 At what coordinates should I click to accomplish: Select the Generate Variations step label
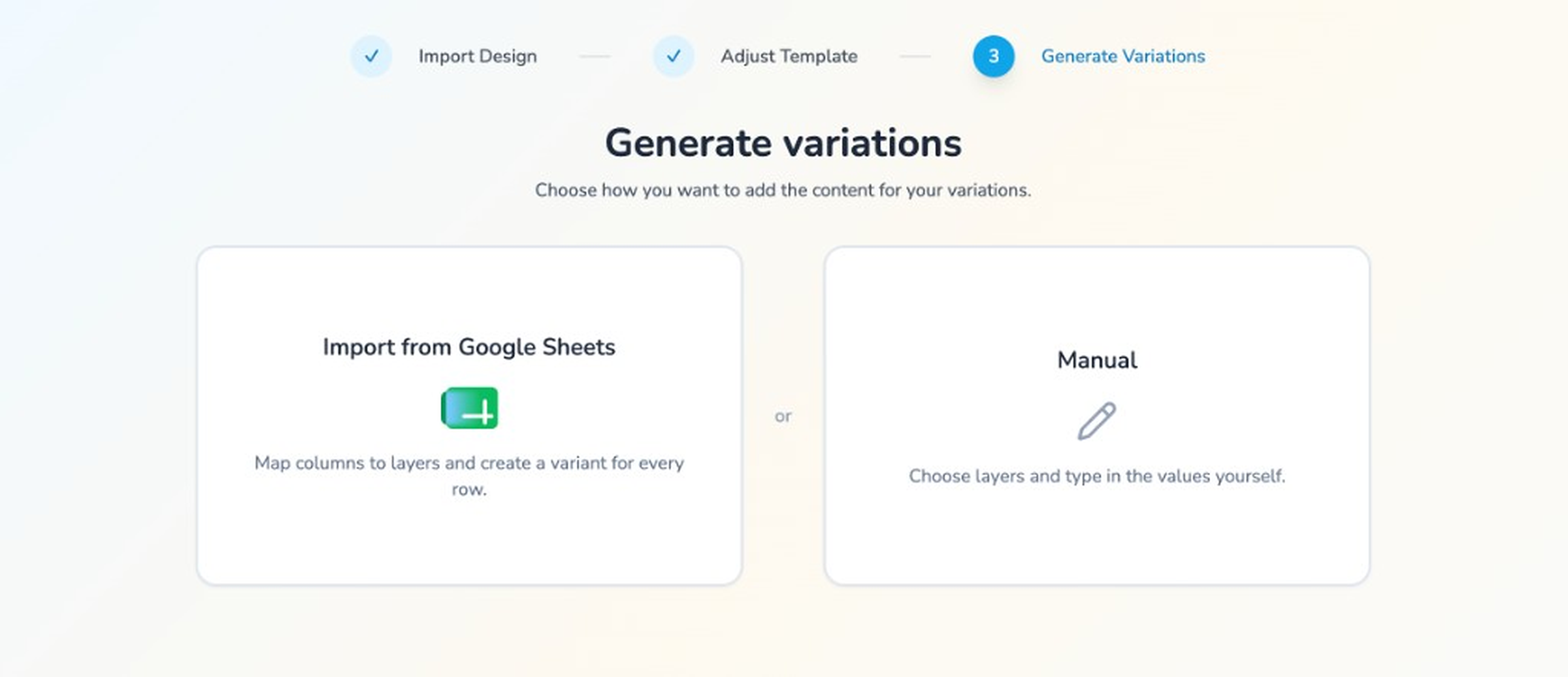coord(1123,56)
